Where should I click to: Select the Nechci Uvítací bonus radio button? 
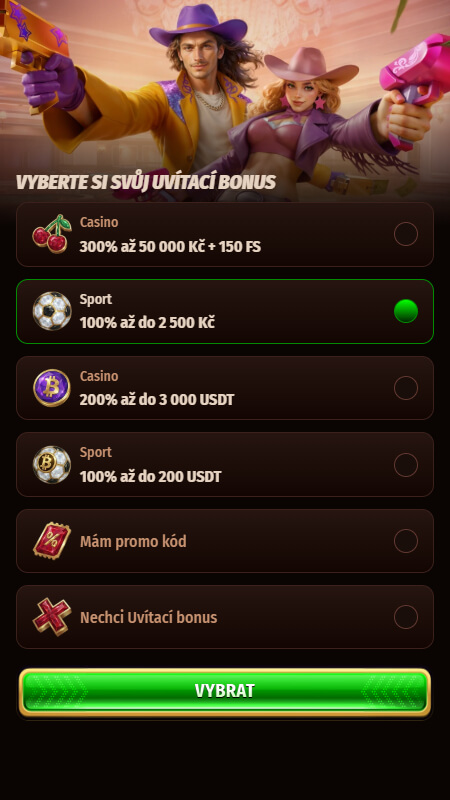pyautogui.click(x=406, y=617)
